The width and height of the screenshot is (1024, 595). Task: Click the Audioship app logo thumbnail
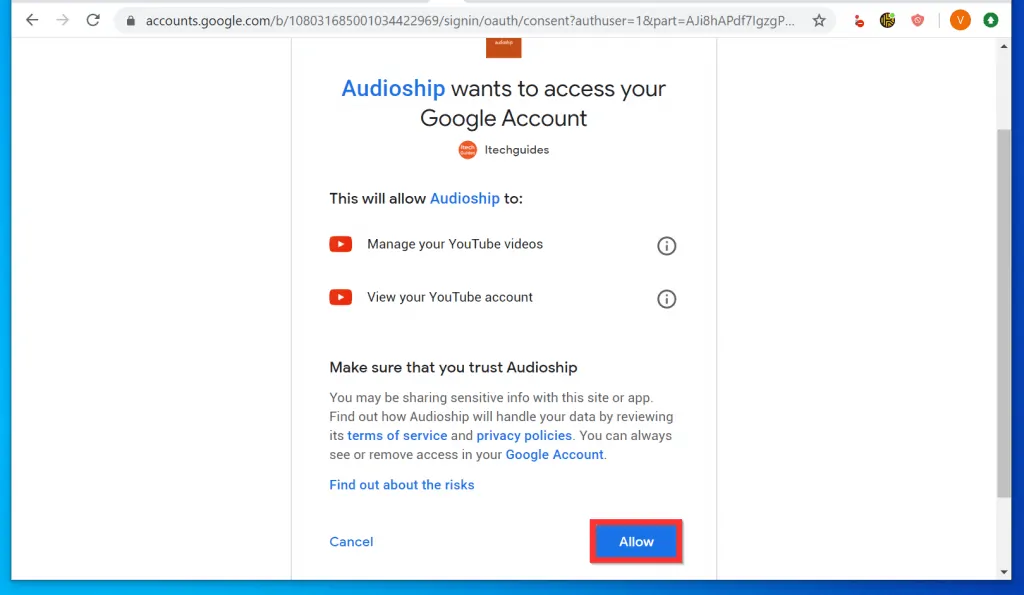pyautogui.click(x=504, y=48)
